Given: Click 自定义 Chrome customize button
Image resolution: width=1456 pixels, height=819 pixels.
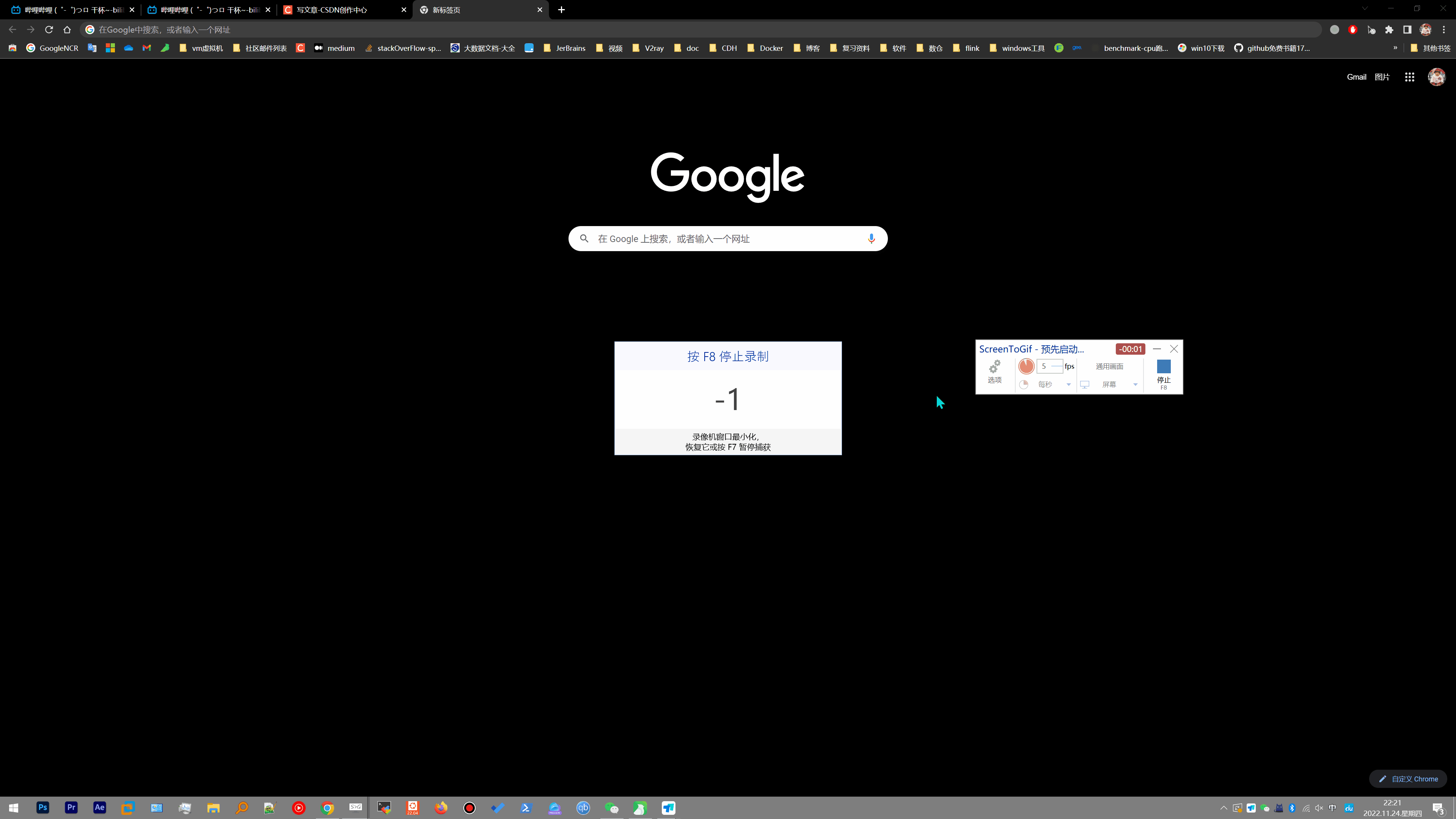Looking at the screenshot, I should tap(1408, 779).
